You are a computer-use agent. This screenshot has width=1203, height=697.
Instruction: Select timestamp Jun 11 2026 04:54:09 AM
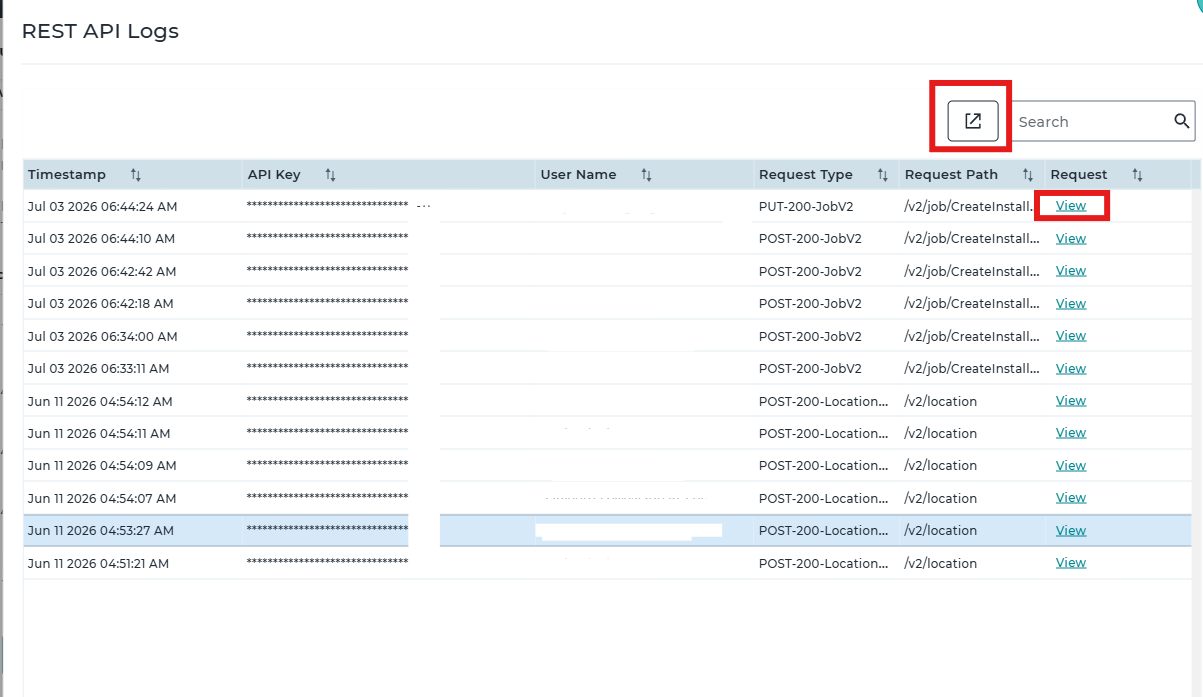pyautogui.click(x=102, y=465)
